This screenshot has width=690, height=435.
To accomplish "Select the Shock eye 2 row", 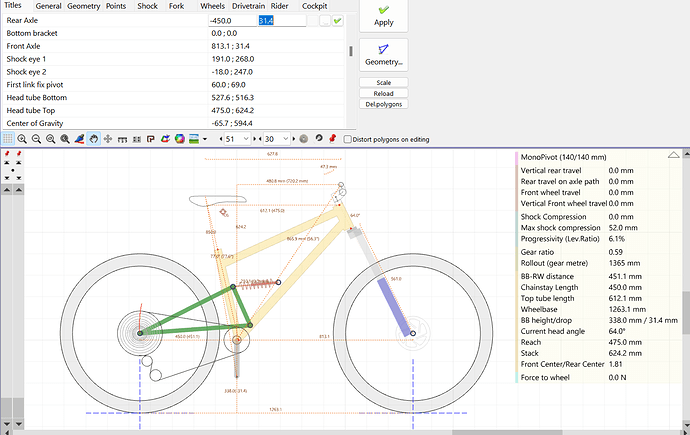I will point(174,72).
